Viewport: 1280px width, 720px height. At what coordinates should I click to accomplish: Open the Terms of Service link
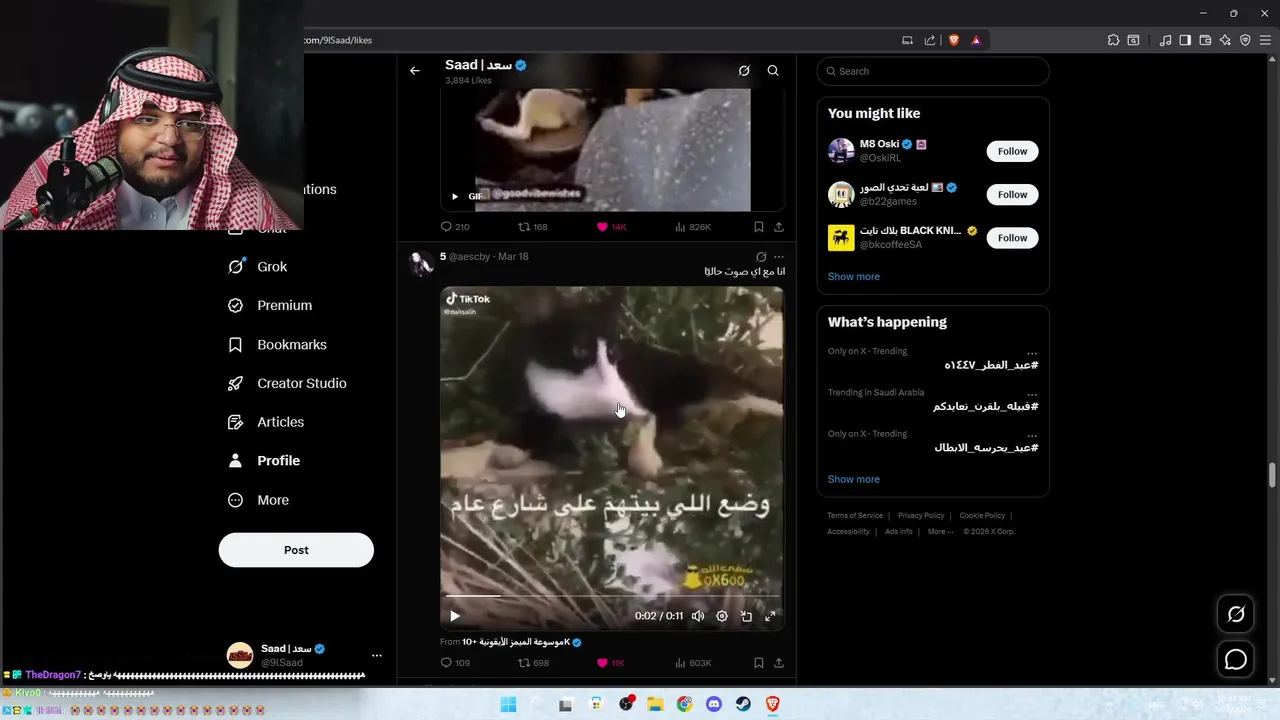(x=855, y=516)
